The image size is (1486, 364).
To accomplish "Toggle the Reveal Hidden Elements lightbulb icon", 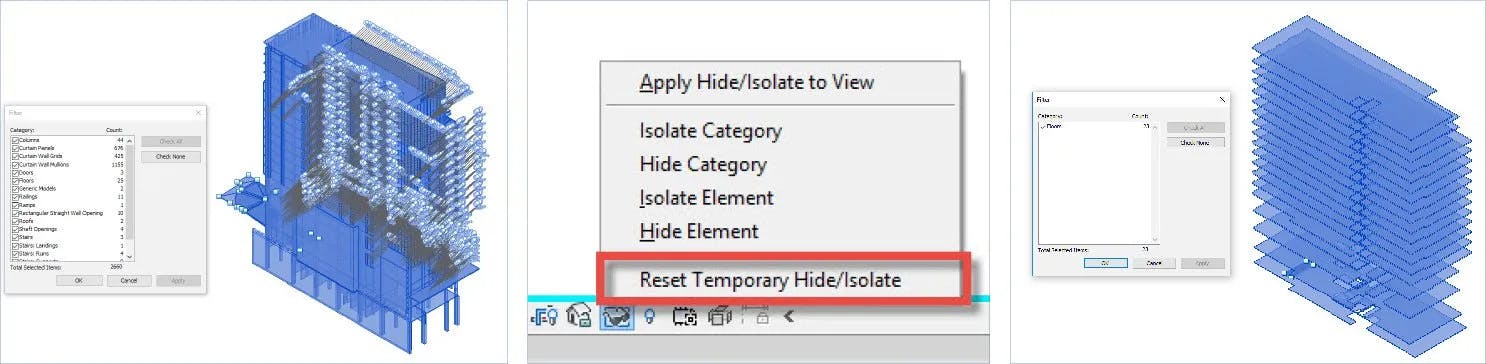I will pyautogui.click(x=649, y=316).
